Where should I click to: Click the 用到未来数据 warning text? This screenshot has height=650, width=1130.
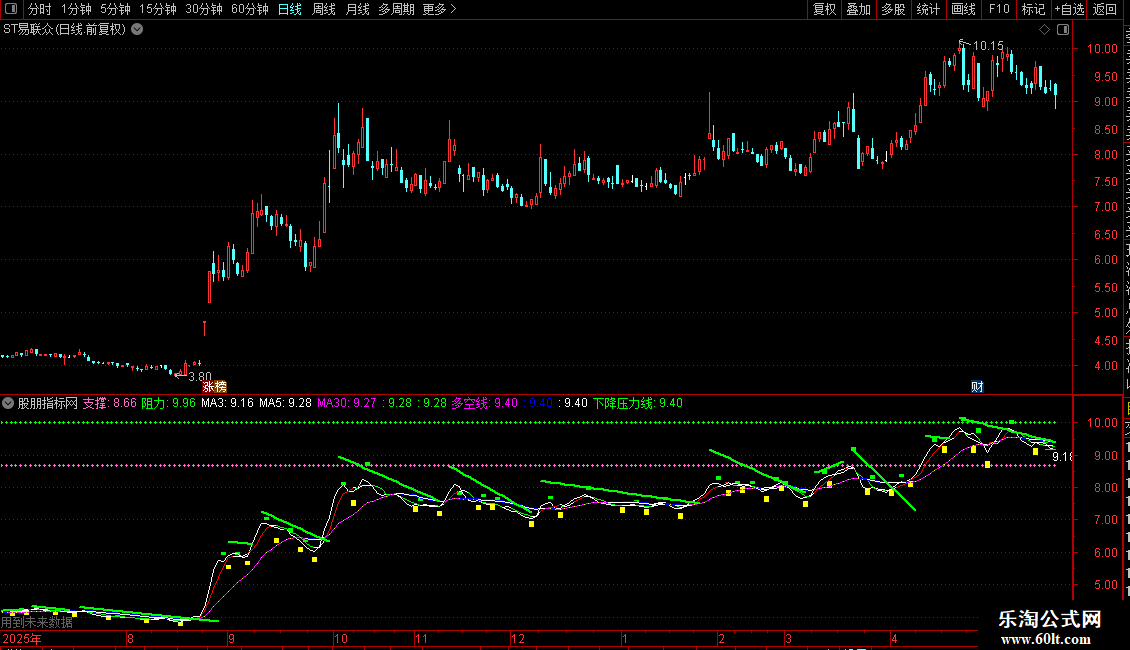(37, 622)
